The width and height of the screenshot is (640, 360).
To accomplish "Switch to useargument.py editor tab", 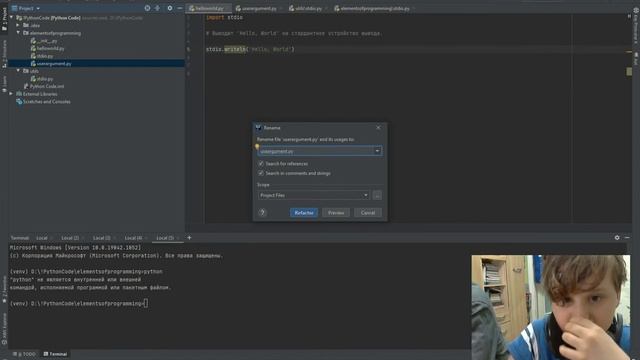I will (x=258, y=8).
